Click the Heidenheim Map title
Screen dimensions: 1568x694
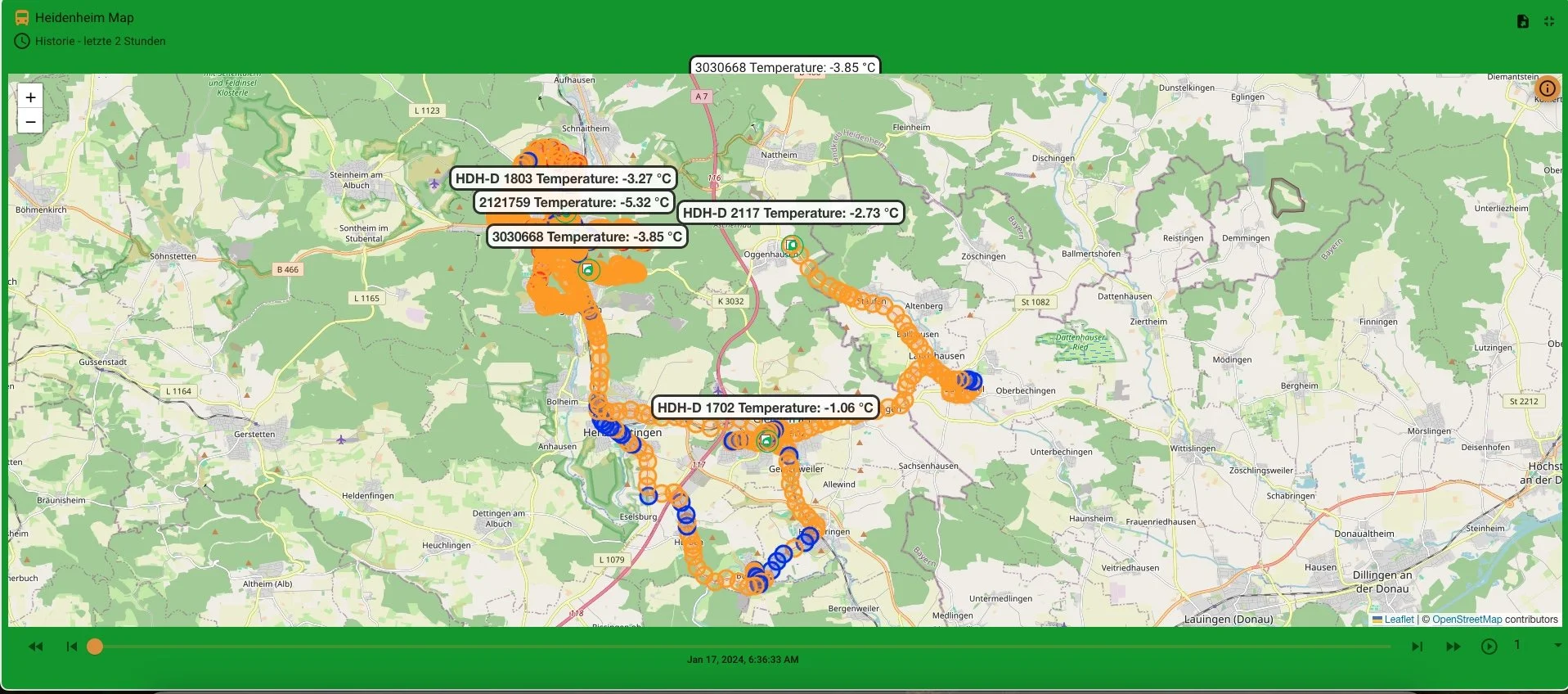[84, 17]
